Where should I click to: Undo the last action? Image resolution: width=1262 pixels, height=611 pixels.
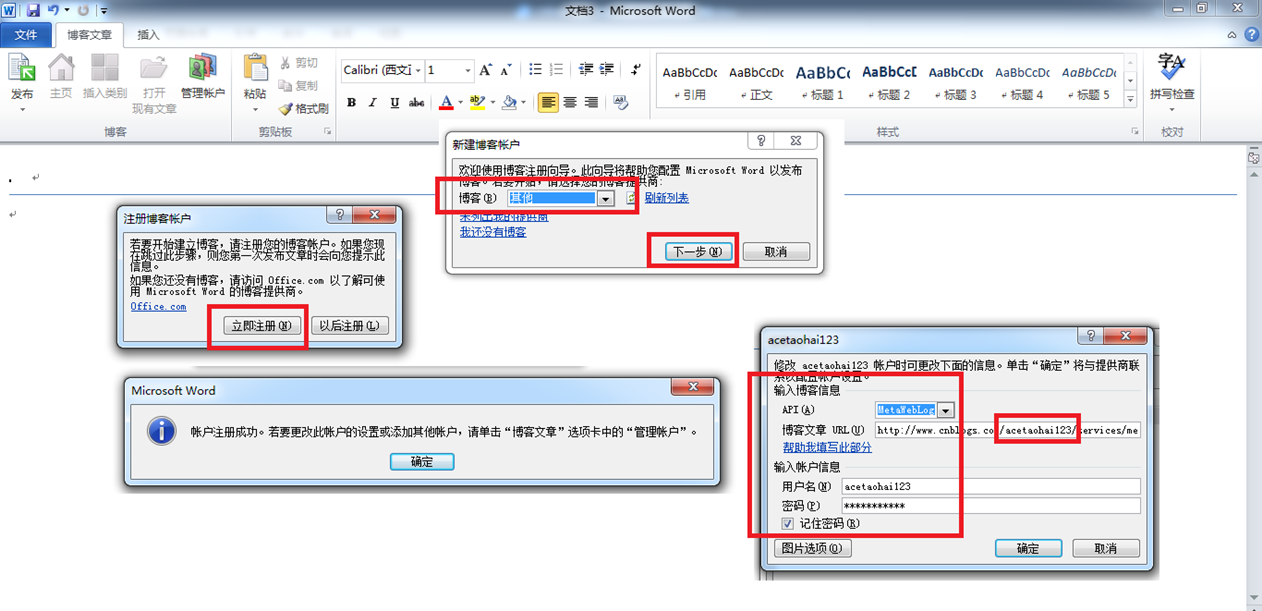click(x=53, y=10)
